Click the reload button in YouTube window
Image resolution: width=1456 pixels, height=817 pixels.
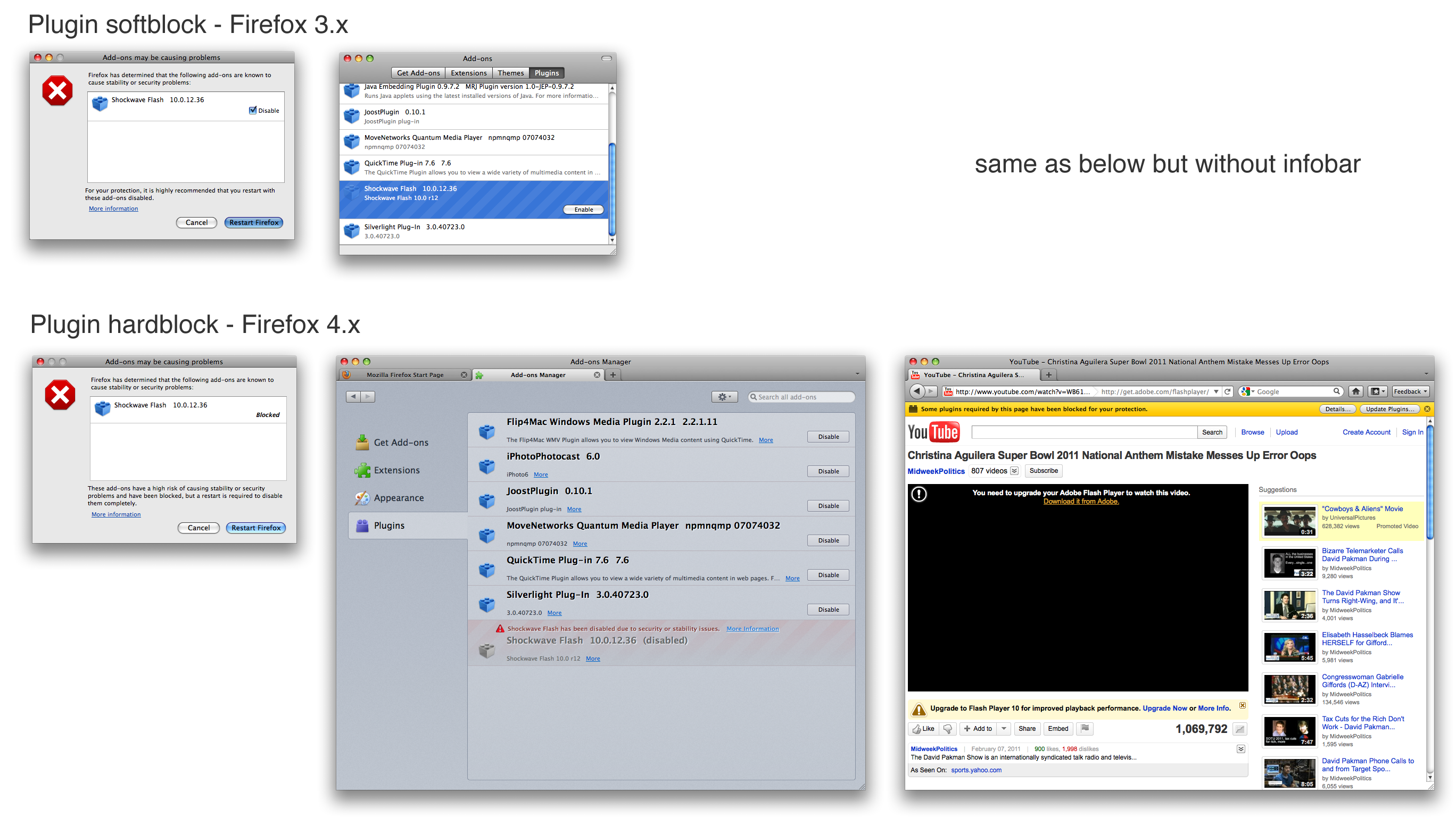[1227, 391]
